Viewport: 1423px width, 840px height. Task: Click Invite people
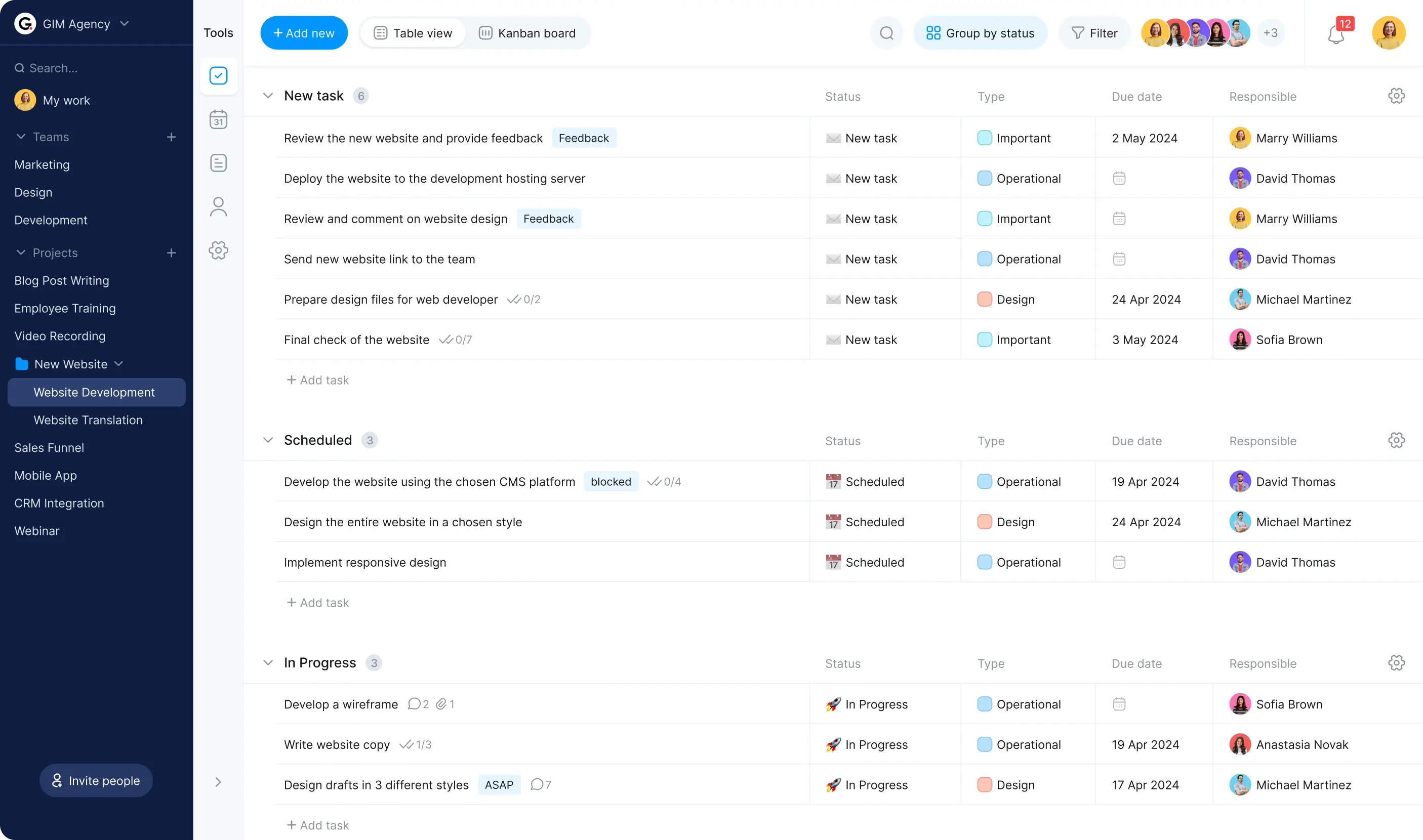pos(96,781)
